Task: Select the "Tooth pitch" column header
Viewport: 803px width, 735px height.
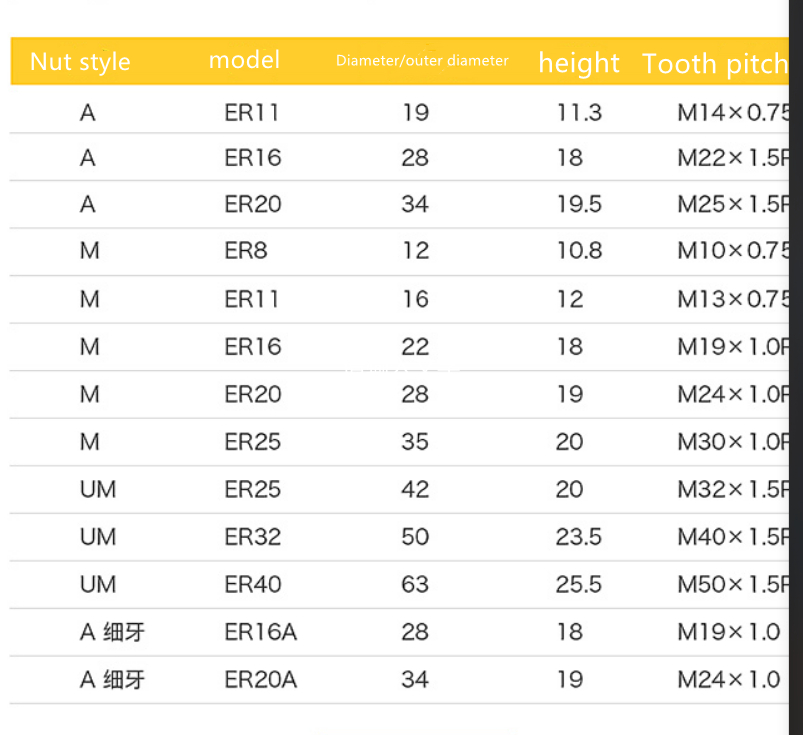Action: pos(714,64)
